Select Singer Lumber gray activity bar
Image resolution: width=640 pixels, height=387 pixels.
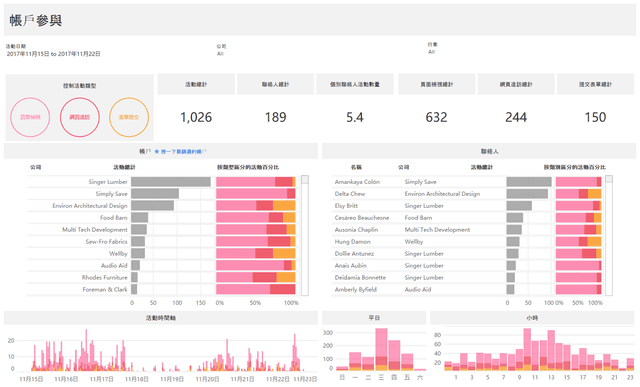coord(171,182)
